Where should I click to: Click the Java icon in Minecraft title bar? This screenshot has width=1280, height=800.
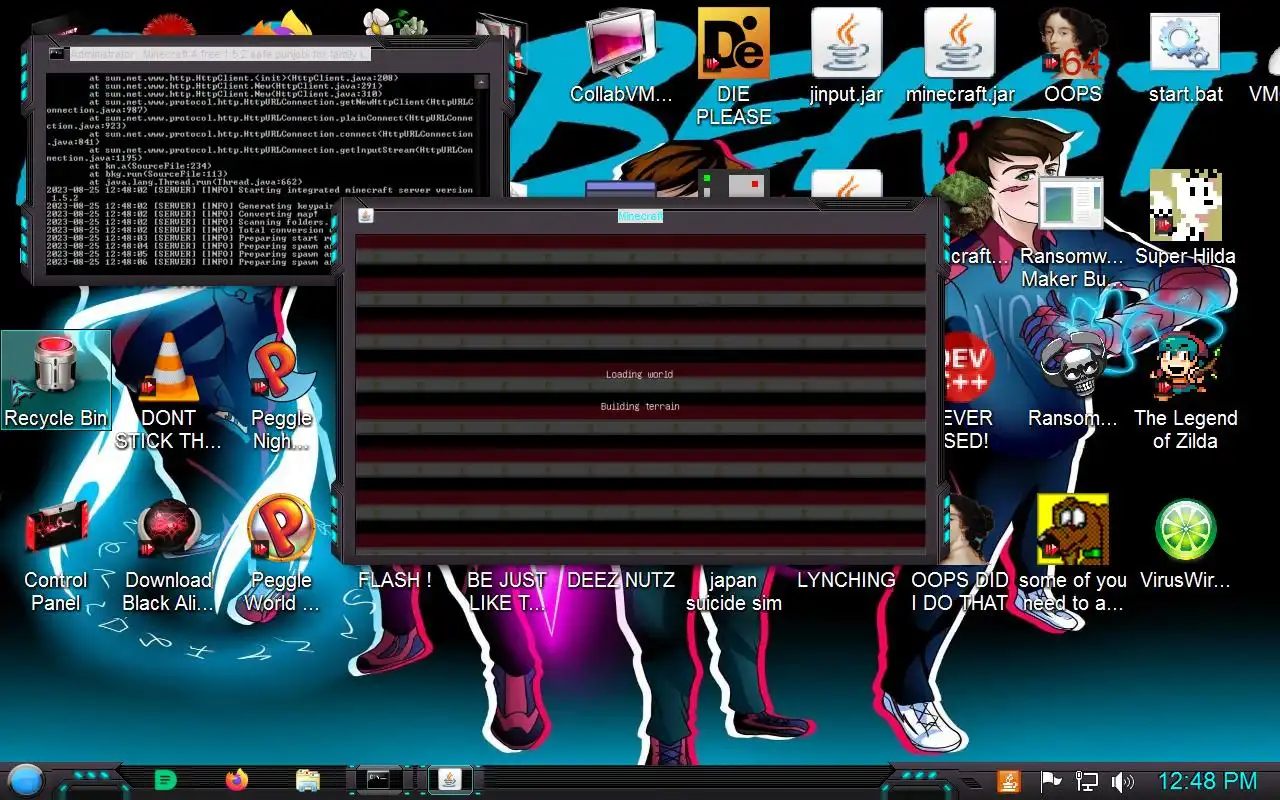366,216
